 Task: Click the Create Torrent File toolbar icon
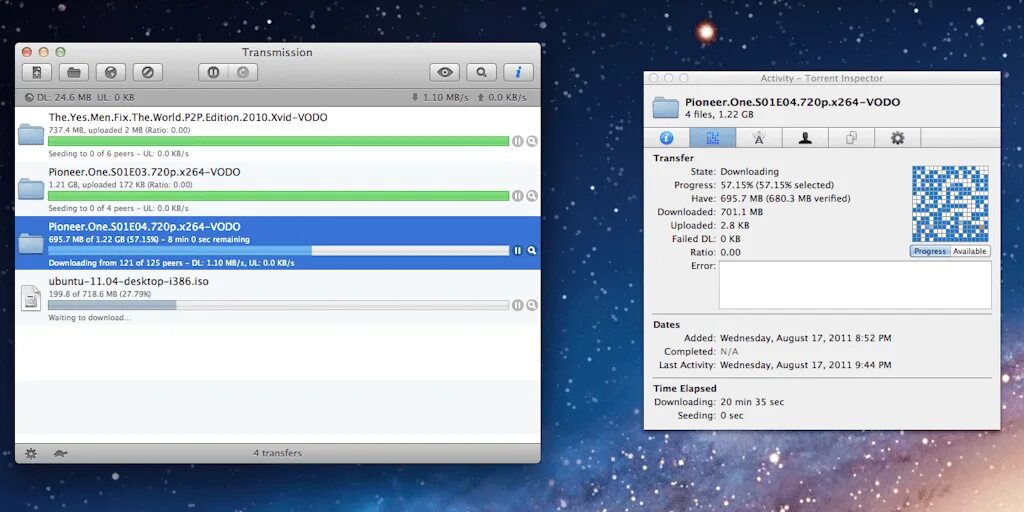tap(37, 72)
